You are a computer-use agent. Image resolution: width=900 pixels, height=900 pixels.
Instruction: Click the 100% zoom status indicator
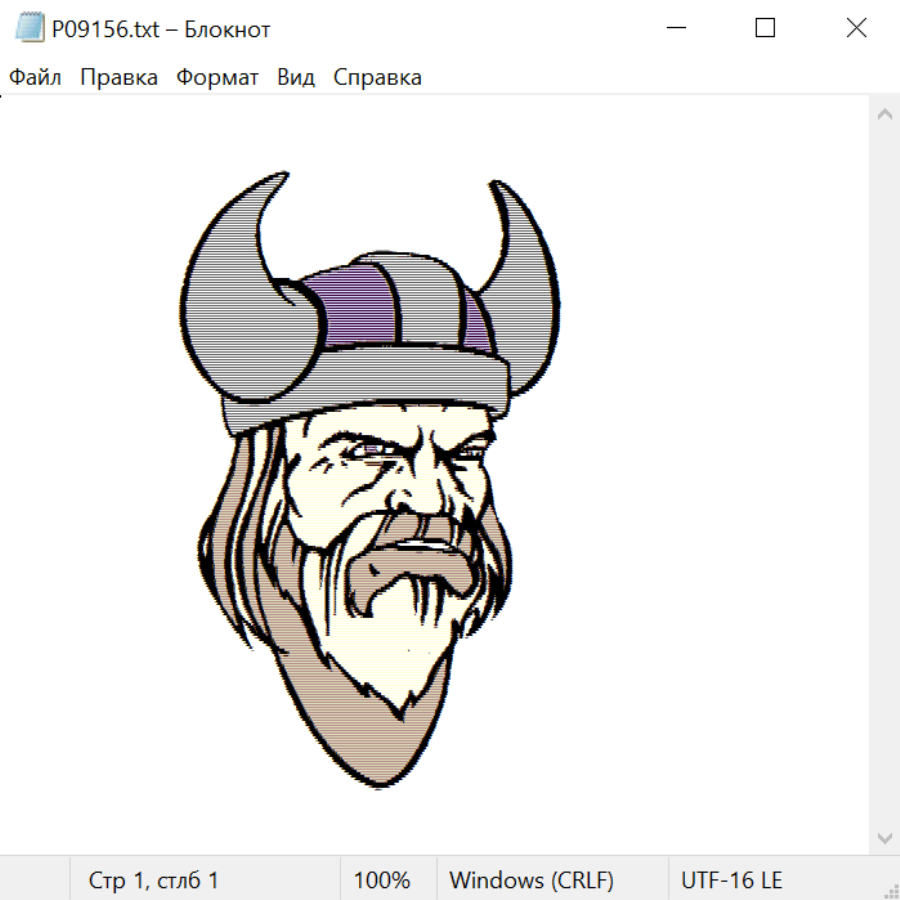pyautogui.click(x=382, y=880)
